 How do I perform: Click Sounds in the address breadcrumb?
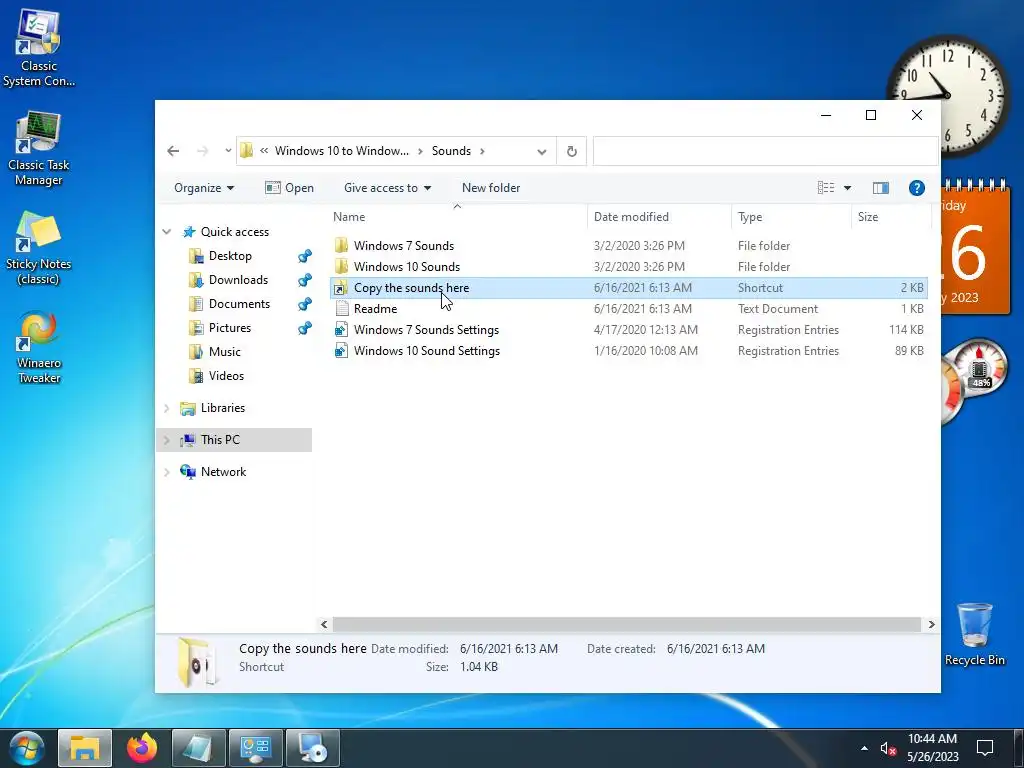tap(451, 151)
